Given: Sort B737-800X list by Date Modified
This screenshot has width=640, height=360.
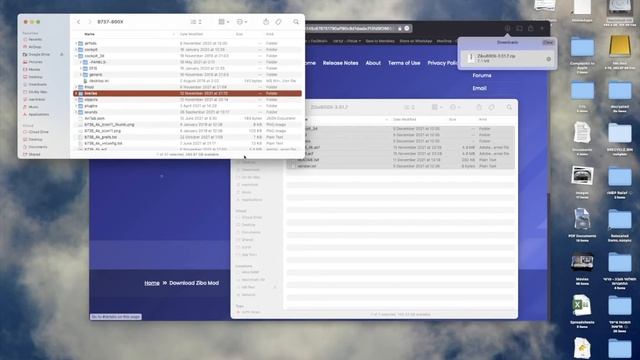Looking at the screenshot, I should pyautogui.click(x=191, y=34).
